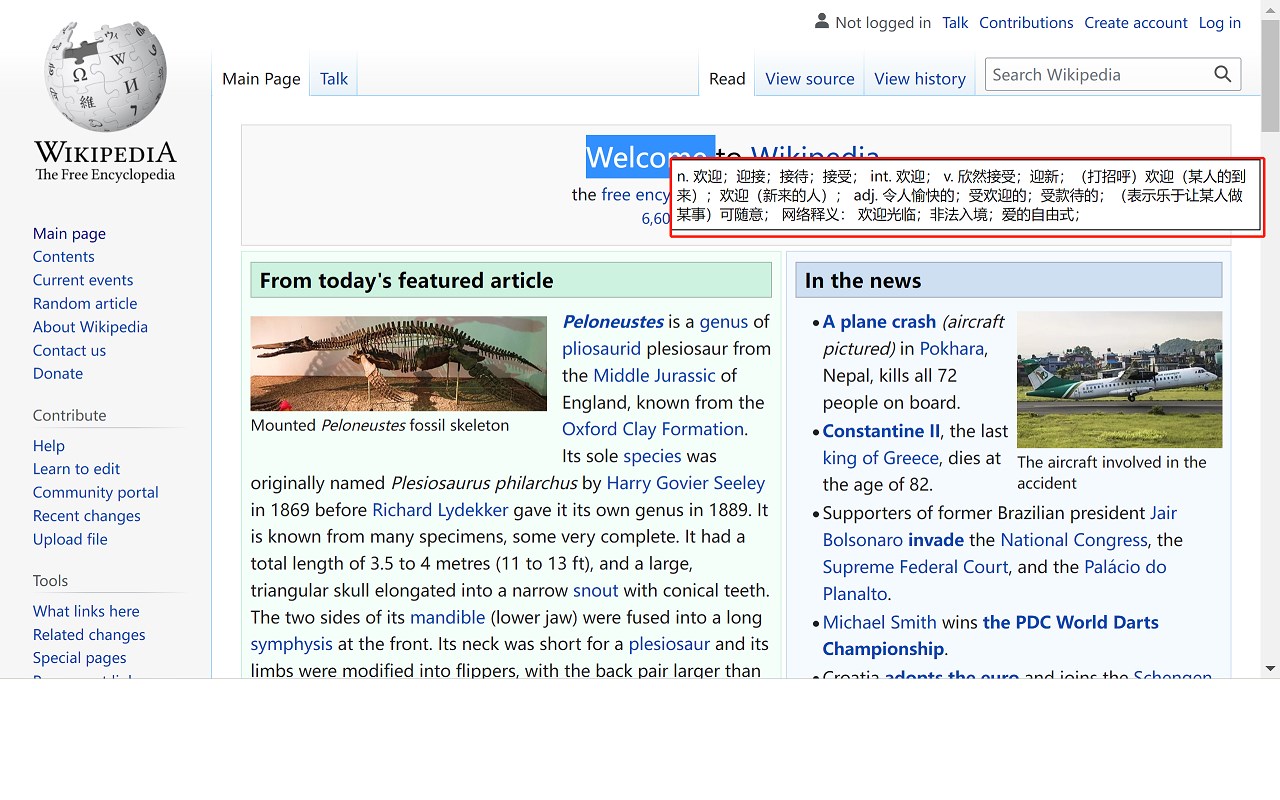Open the Oxford Clay Formation link

(x=653, y=428)
